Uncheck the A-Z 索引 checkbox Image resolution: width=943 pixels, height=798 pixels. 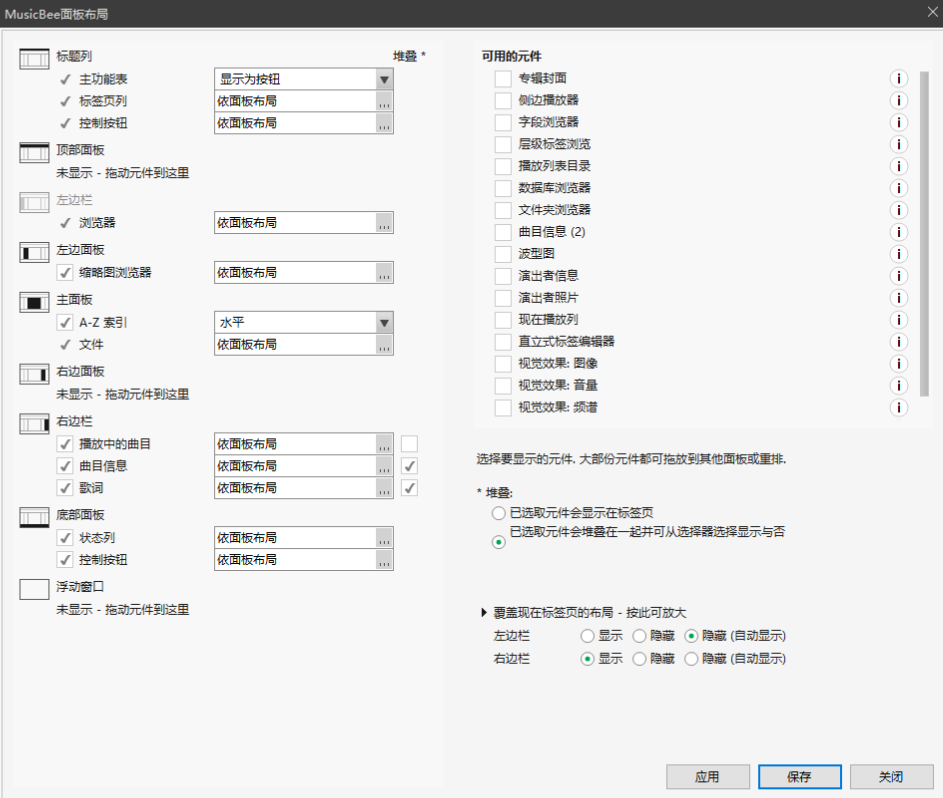(65, 323)
